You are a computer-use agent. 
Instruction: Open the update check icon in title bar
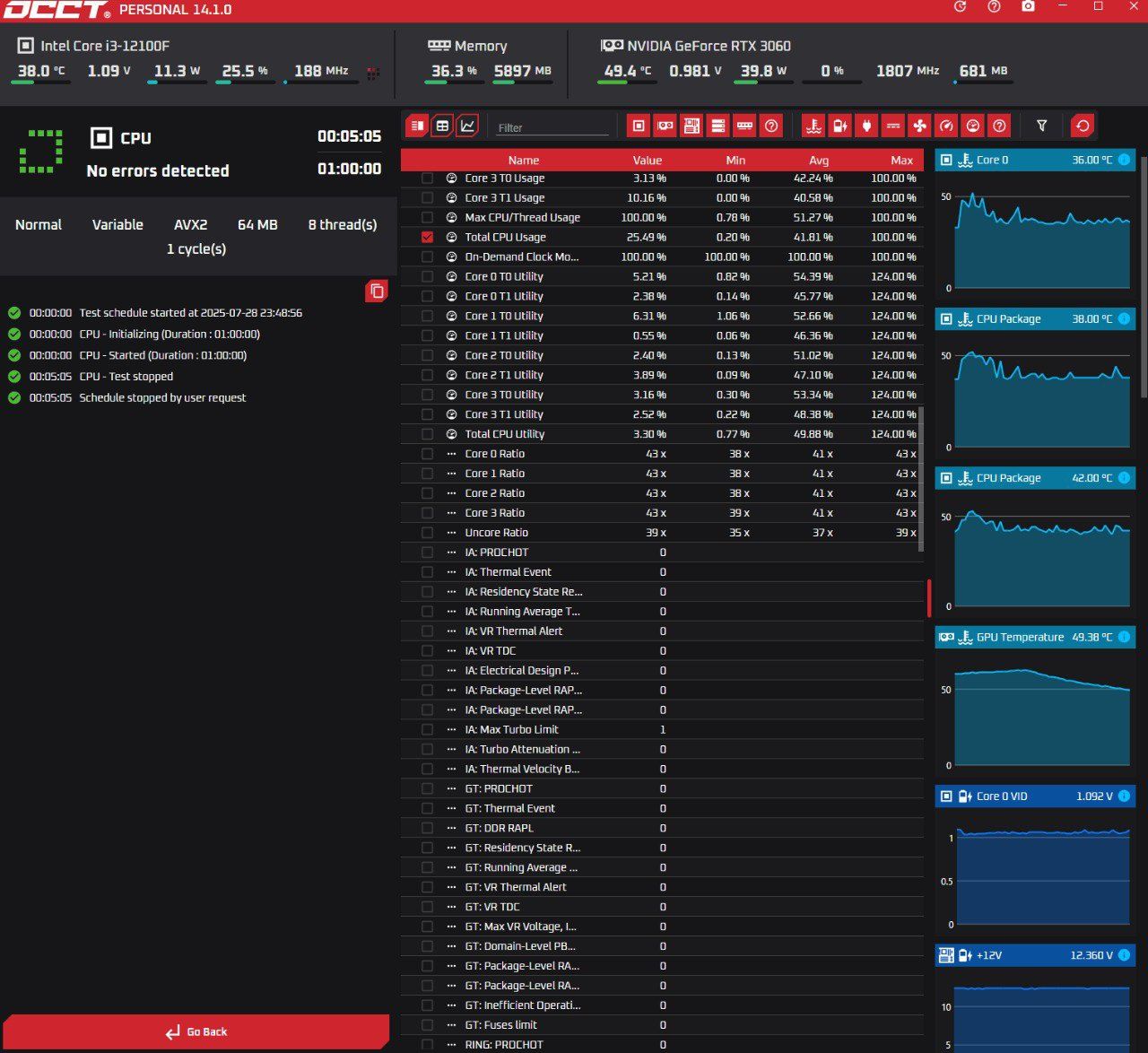coord(960,6)
